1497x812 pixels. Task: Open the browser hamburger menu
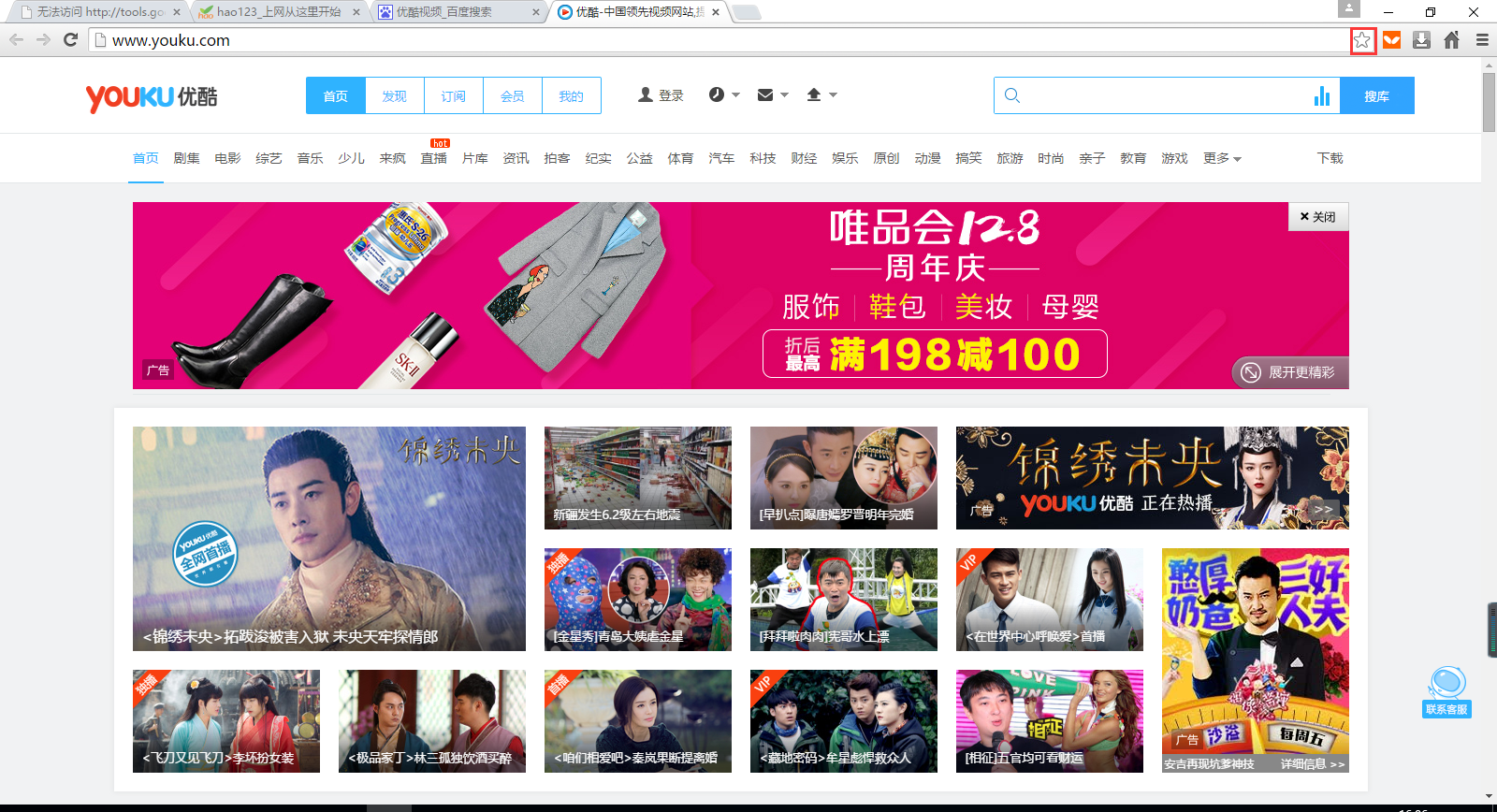[x=1482, y=40]
